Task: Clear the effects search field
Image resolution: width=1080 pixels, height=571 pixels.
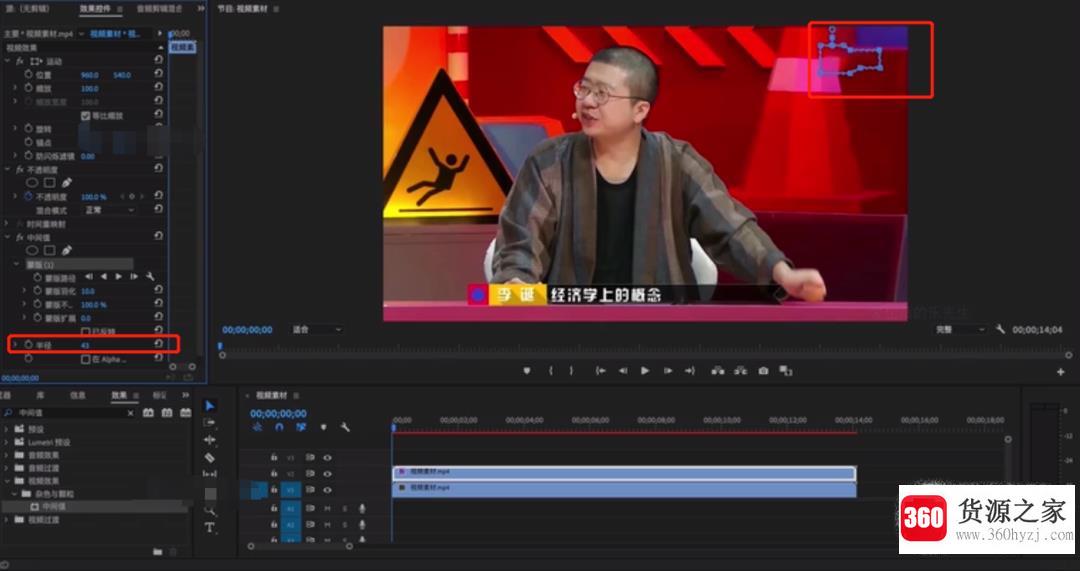Action: (x=131, y=413)
